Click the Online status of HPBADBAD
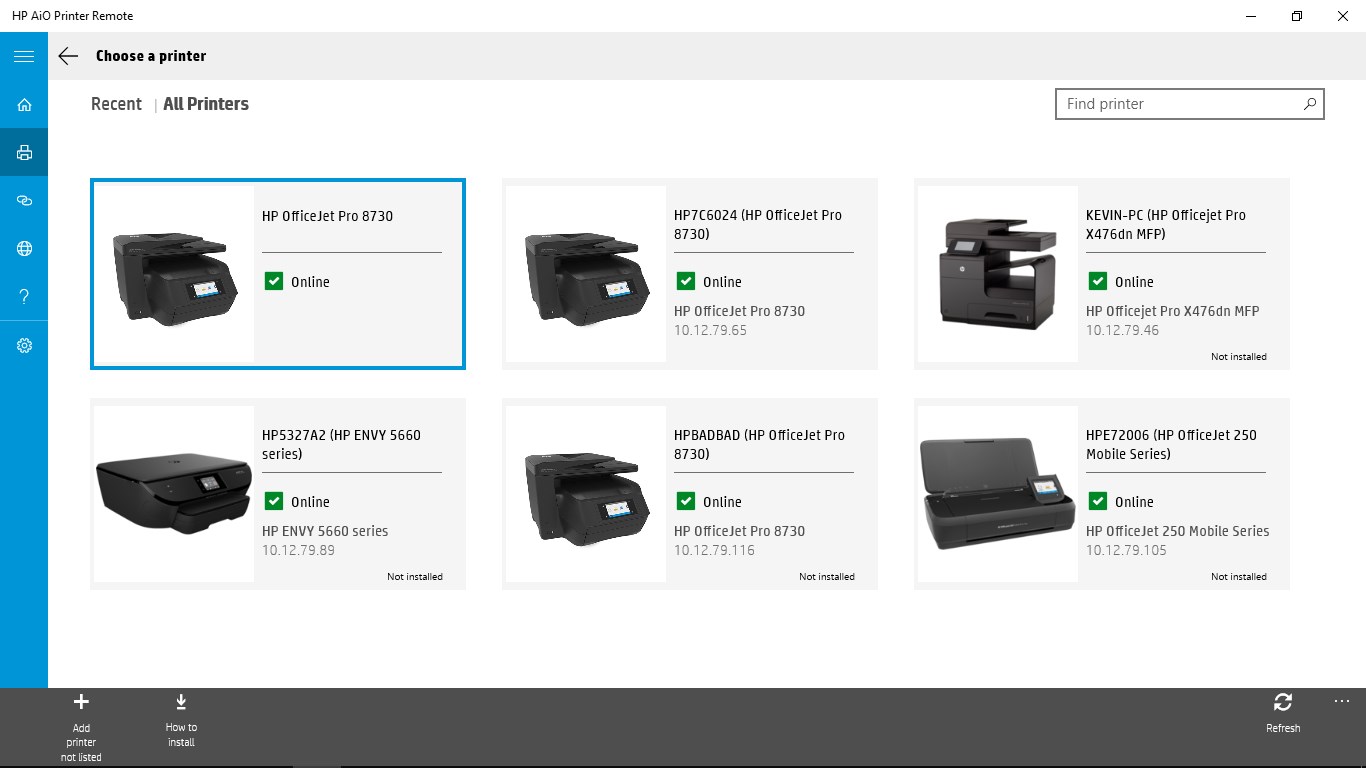1366x768 pixels. [709, 502]
